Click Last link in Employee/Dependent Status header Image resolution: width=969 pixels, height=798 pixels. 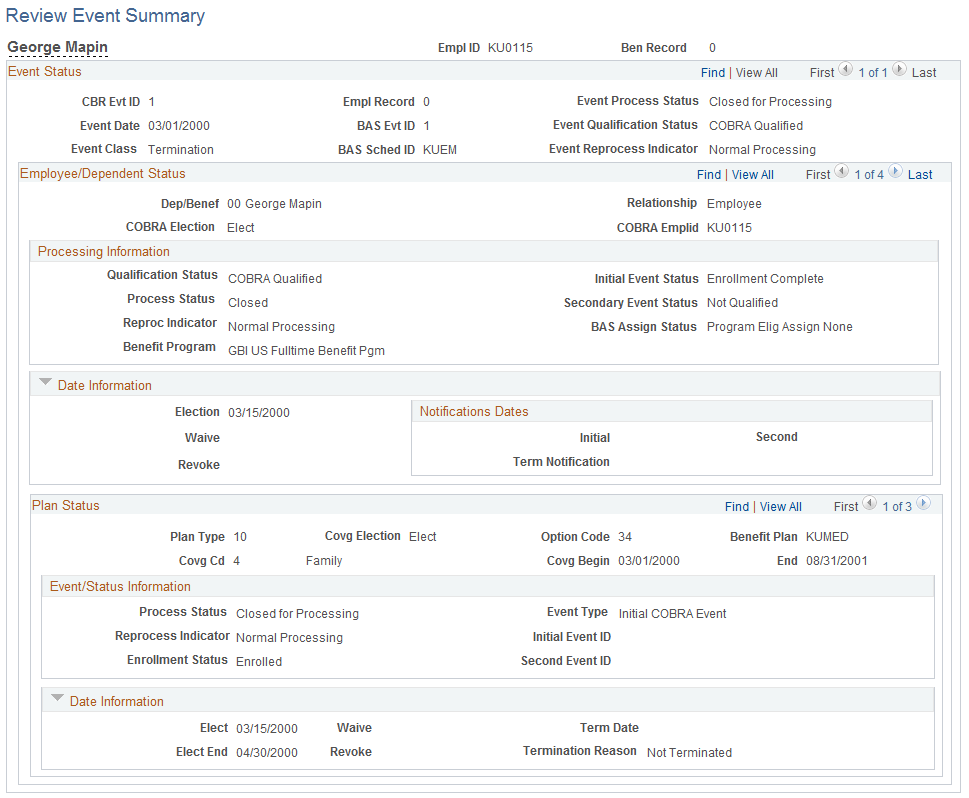[920, 175]
